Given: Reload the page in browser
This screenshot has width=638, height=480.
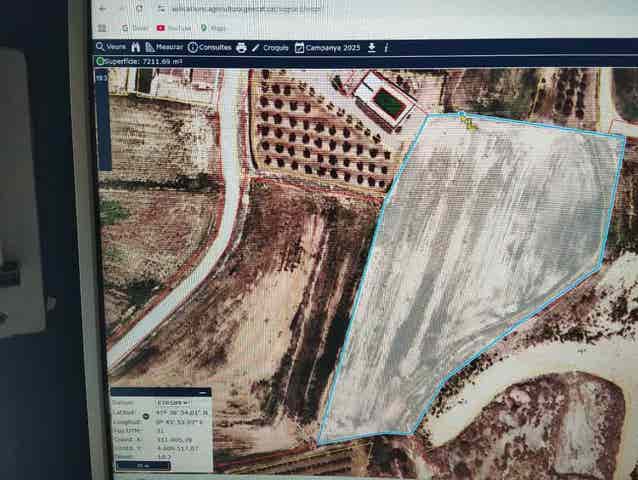Looking at the screenshot, I should (139, 8).
